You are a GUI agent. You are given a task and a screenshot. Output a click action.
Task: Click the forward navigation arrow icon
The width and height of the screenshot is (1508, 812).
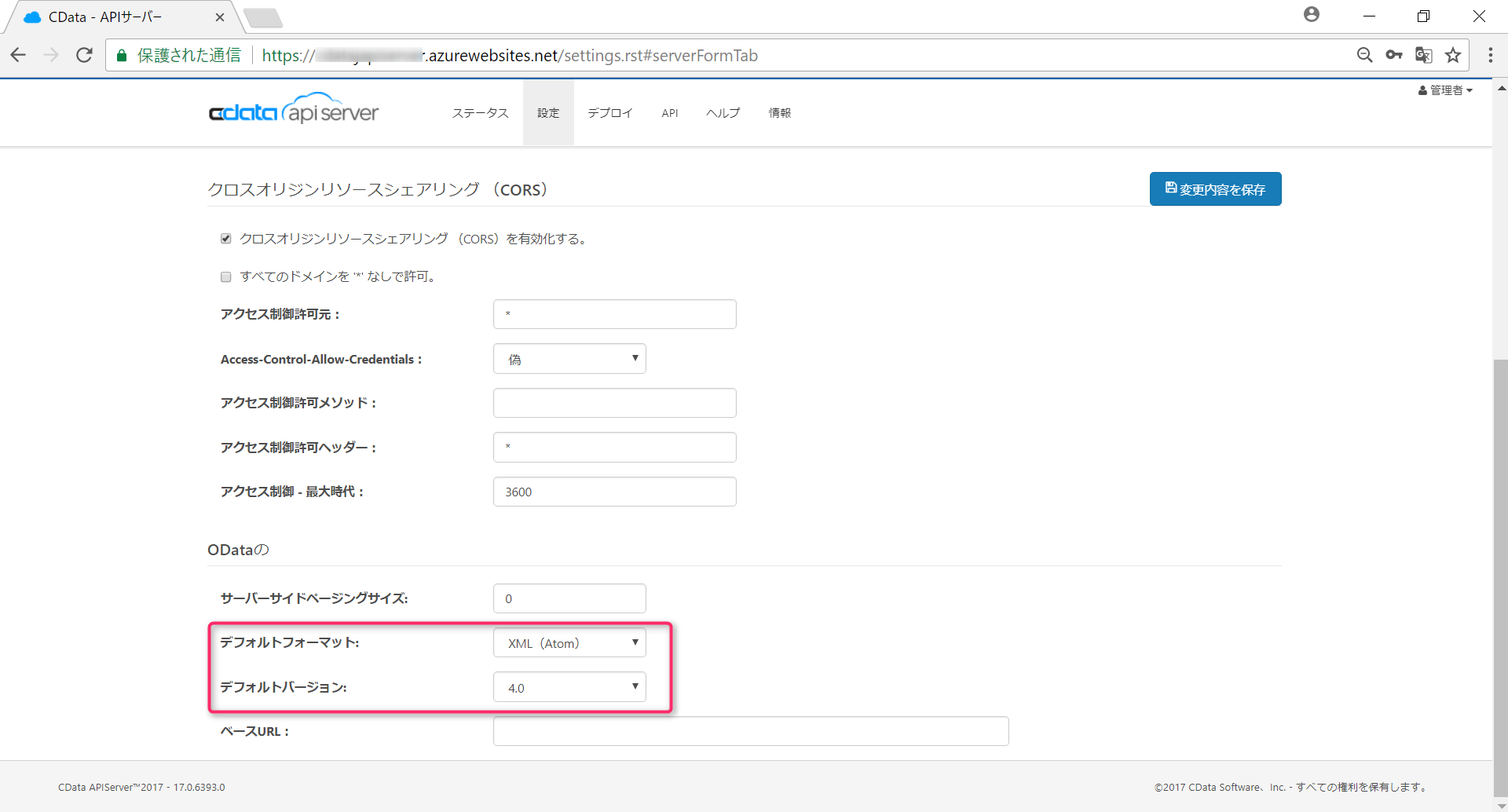click(51, 55)
